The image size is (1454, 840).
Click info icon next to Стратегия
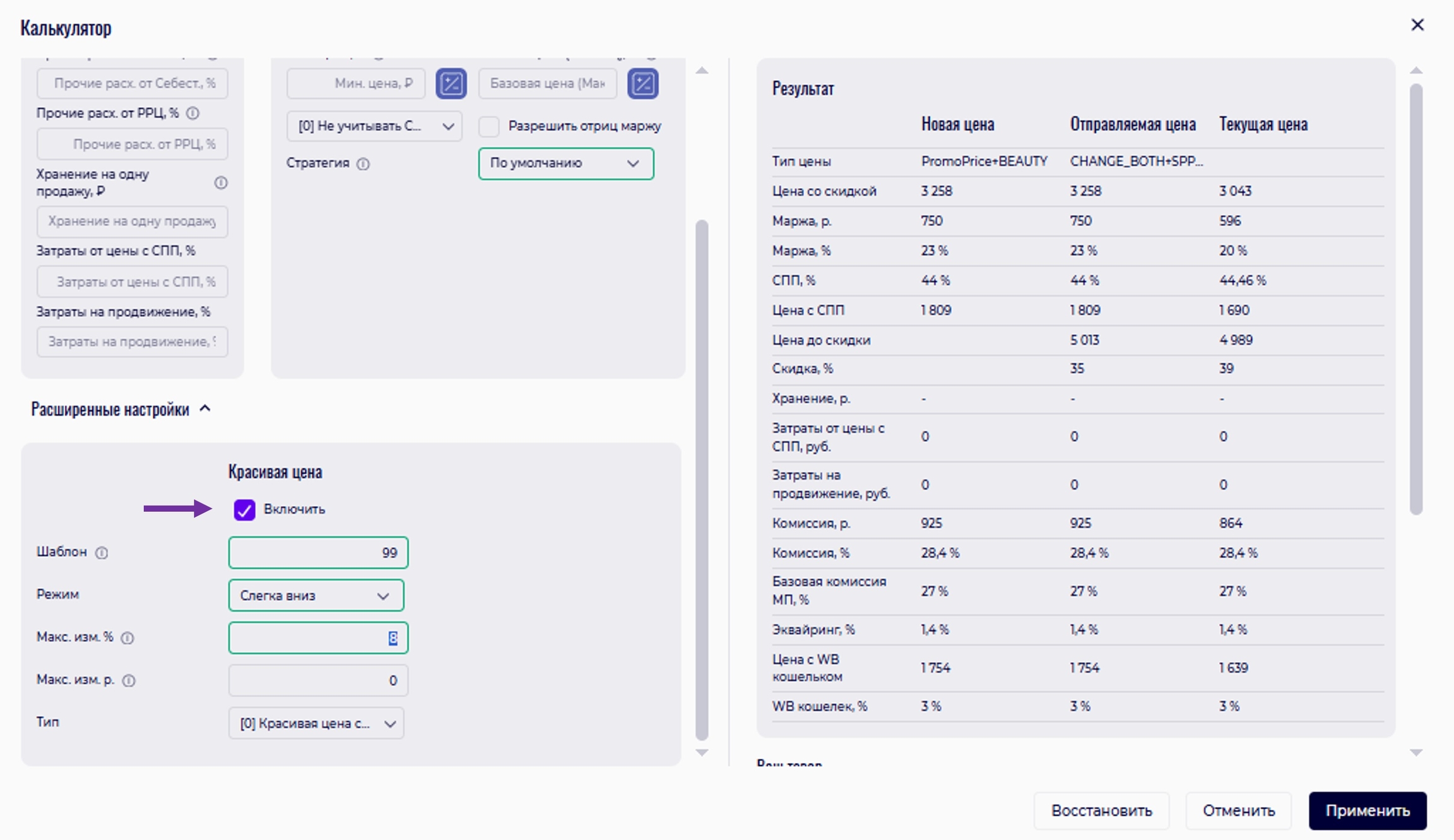tap(363, 164)
